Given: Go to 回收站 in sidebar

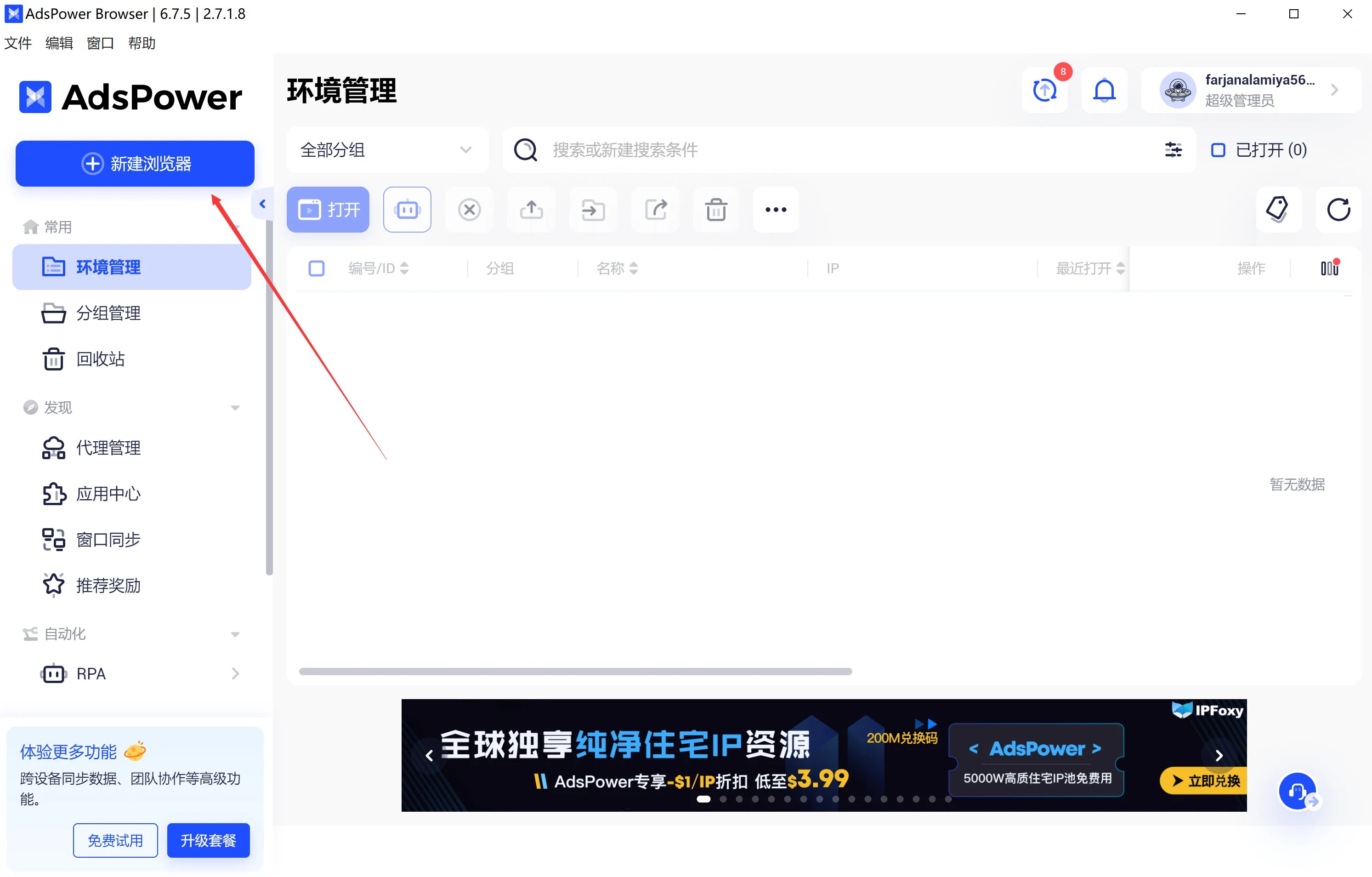Looking at the screenshot, I should pyautogui.click(x=131, y=359).
